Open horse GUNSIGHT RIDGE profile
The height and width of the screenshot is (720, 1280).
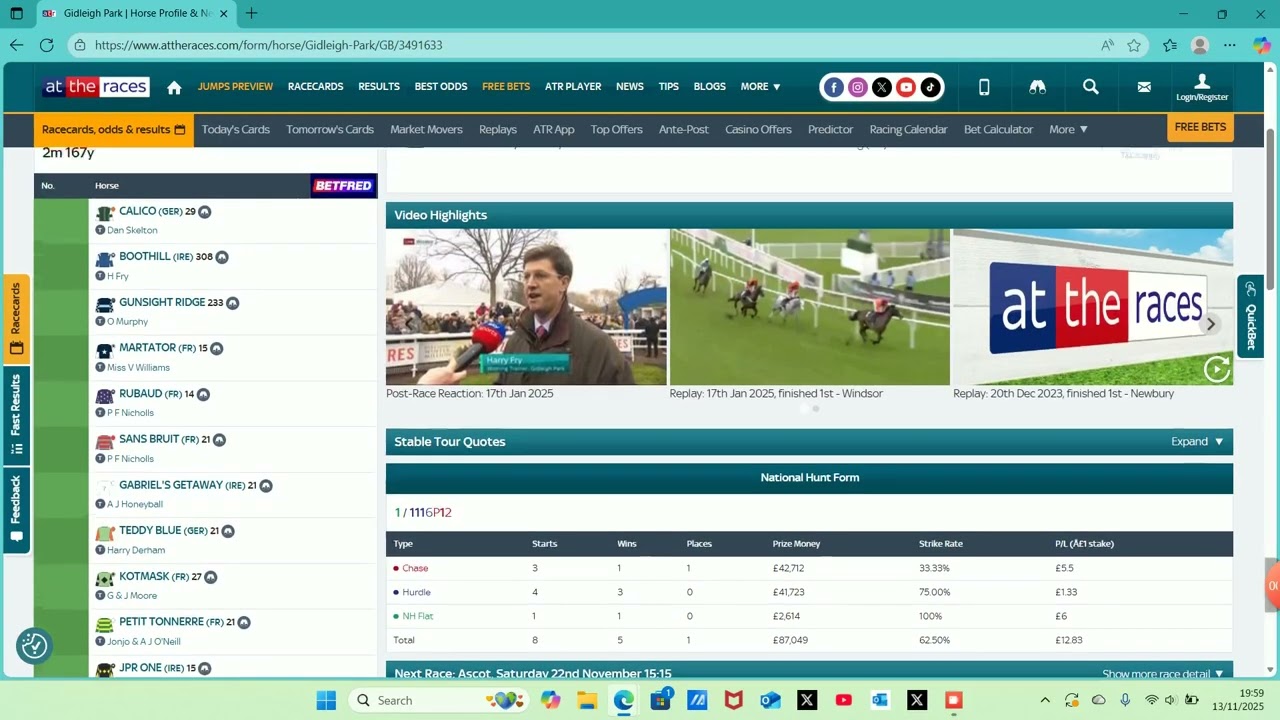pos(162,303)
